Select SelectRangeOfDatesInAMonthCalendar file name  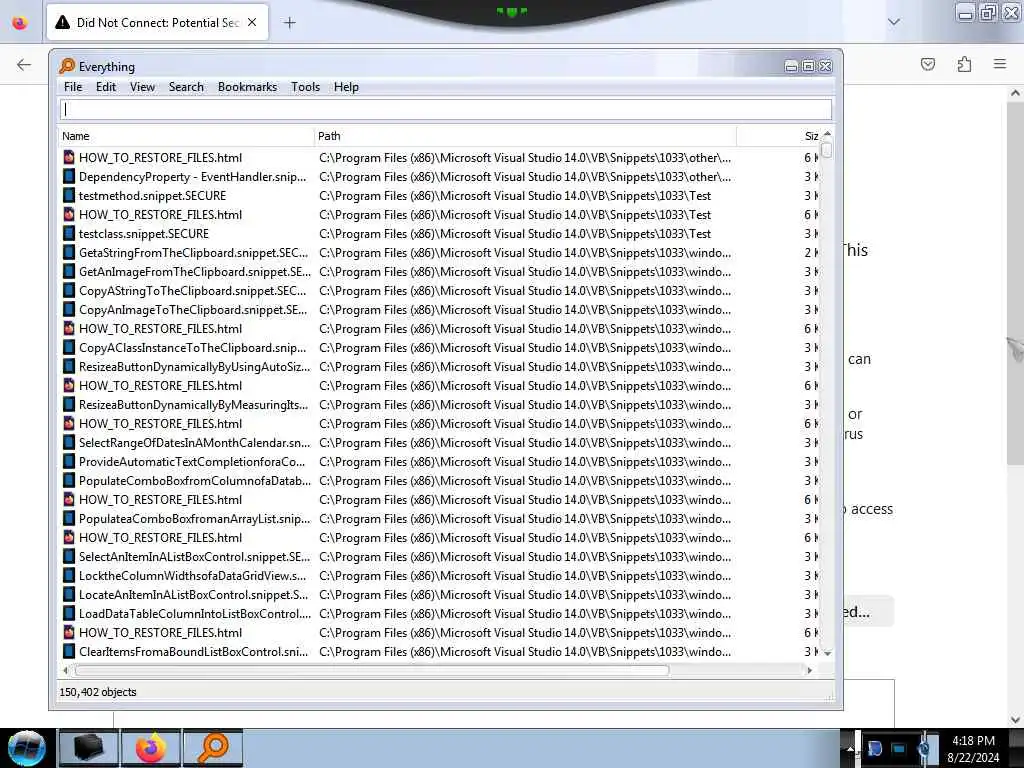(x=195, y=442)
